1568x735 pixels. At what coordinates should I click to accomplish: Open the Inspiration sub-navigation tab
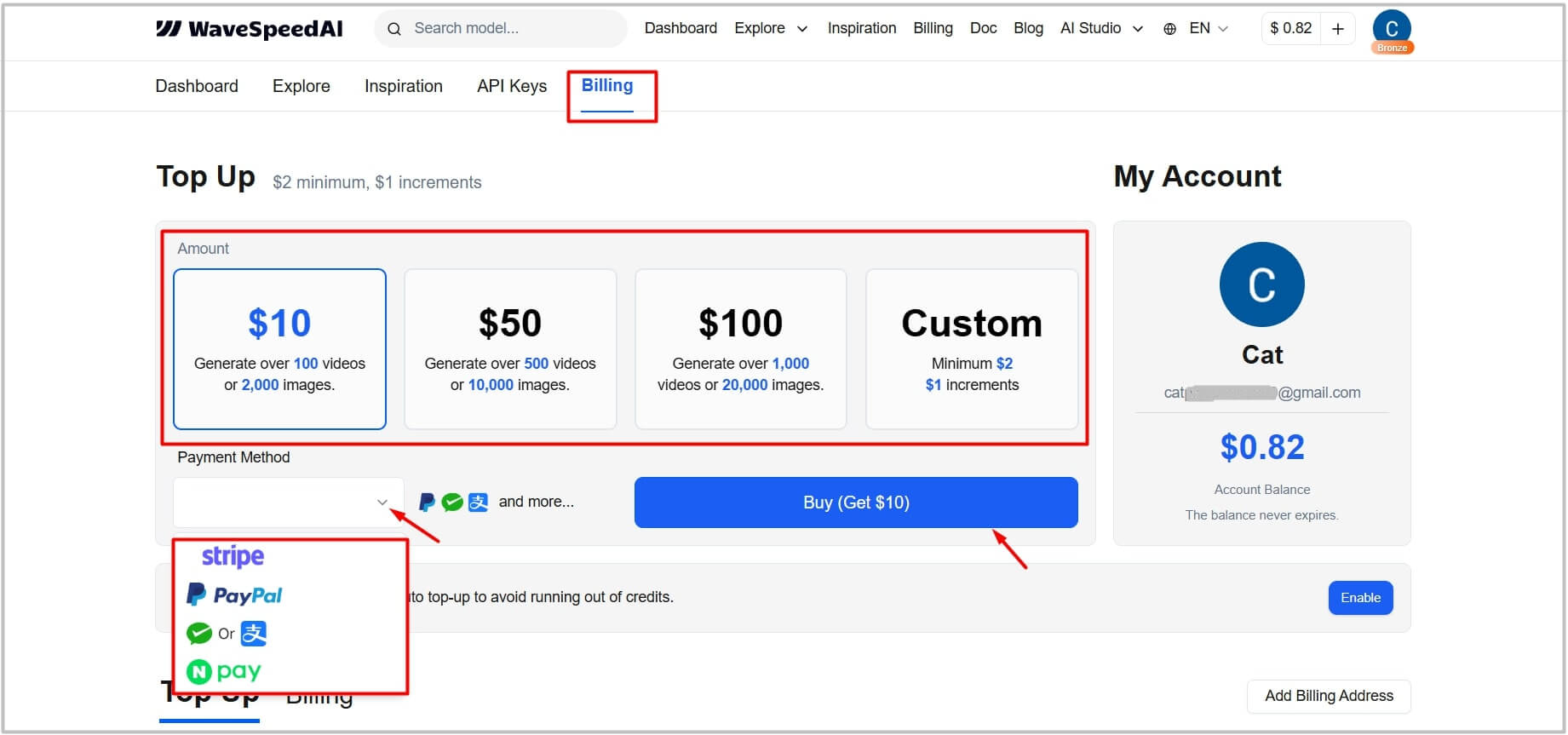pyautogui.click(x=404, y=86)
